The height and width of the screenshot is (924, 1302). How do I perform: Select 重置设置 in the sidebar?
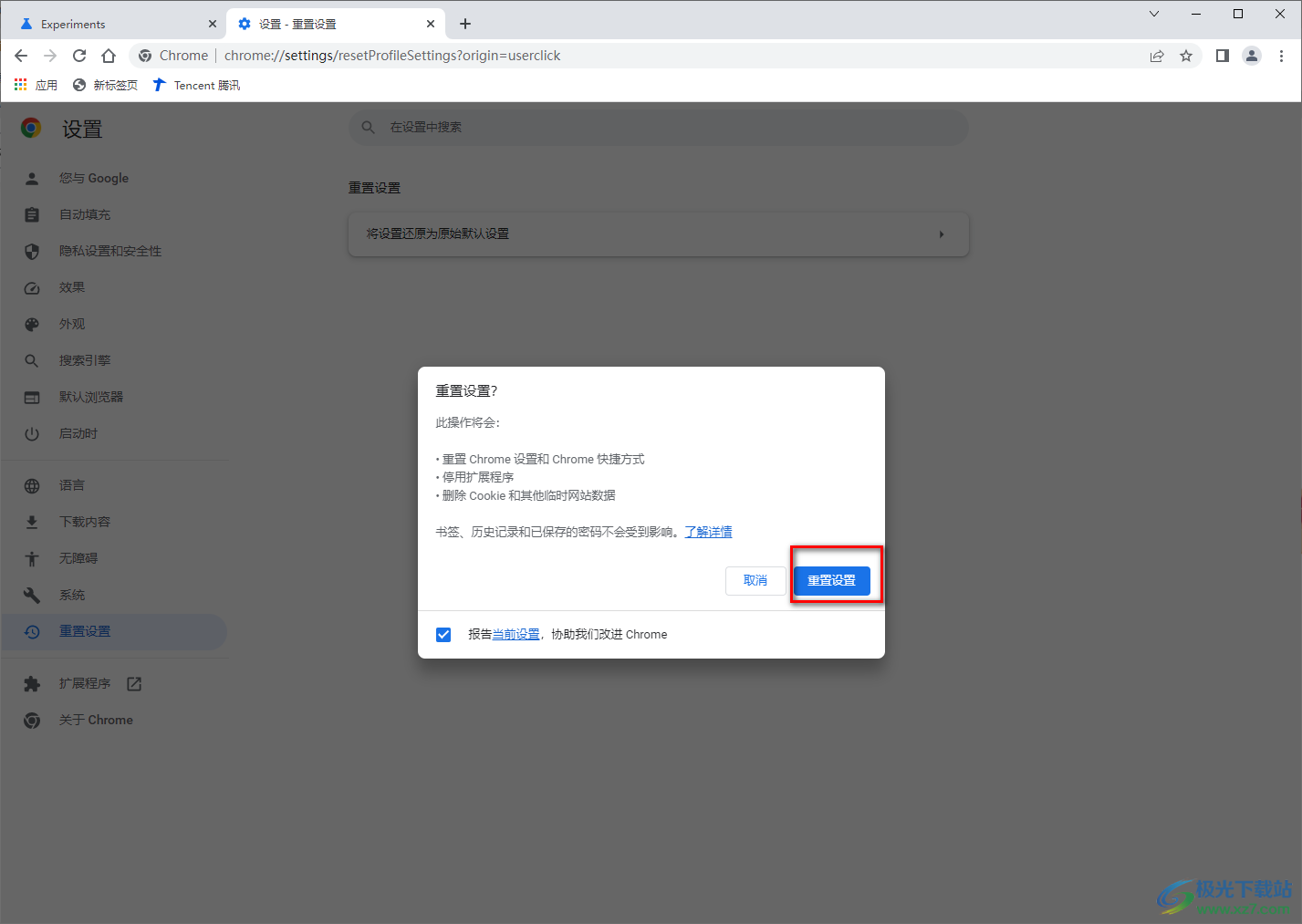pyautogui.click(x=114, y=631)
